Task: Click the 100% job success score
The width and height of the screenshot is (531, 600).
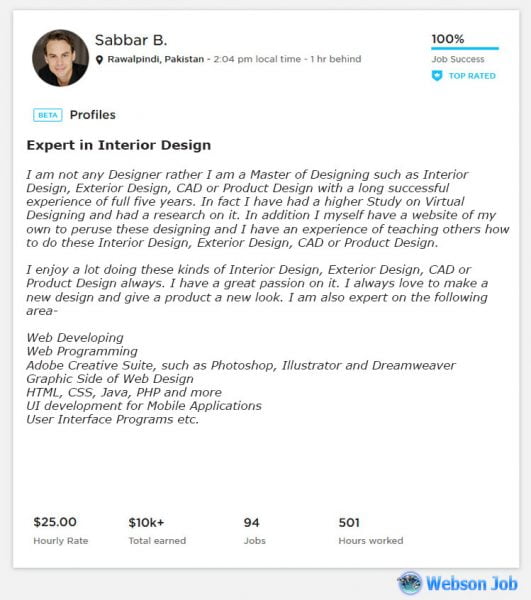Action: coord(448,39)
